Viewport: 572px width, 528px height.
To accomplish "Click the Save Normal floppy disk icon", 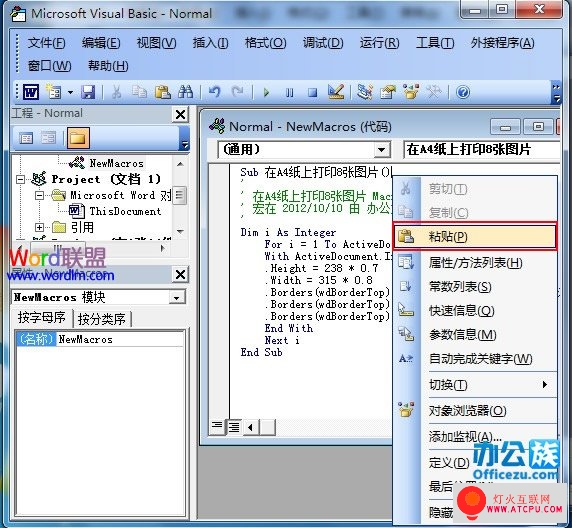I will pos(88,92).
